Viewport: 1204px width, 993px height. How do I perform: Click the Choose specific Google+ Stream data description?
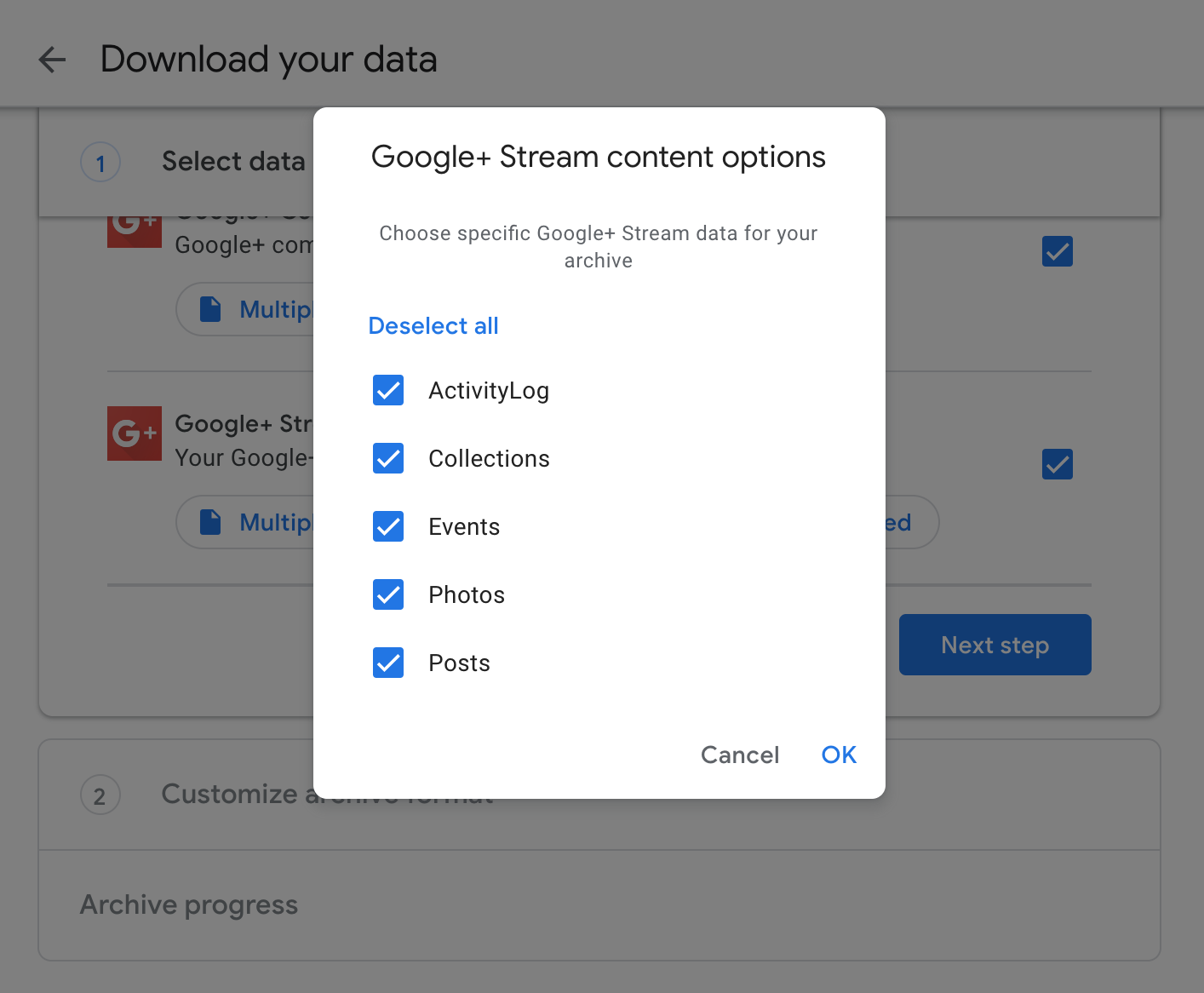[599, 247]
